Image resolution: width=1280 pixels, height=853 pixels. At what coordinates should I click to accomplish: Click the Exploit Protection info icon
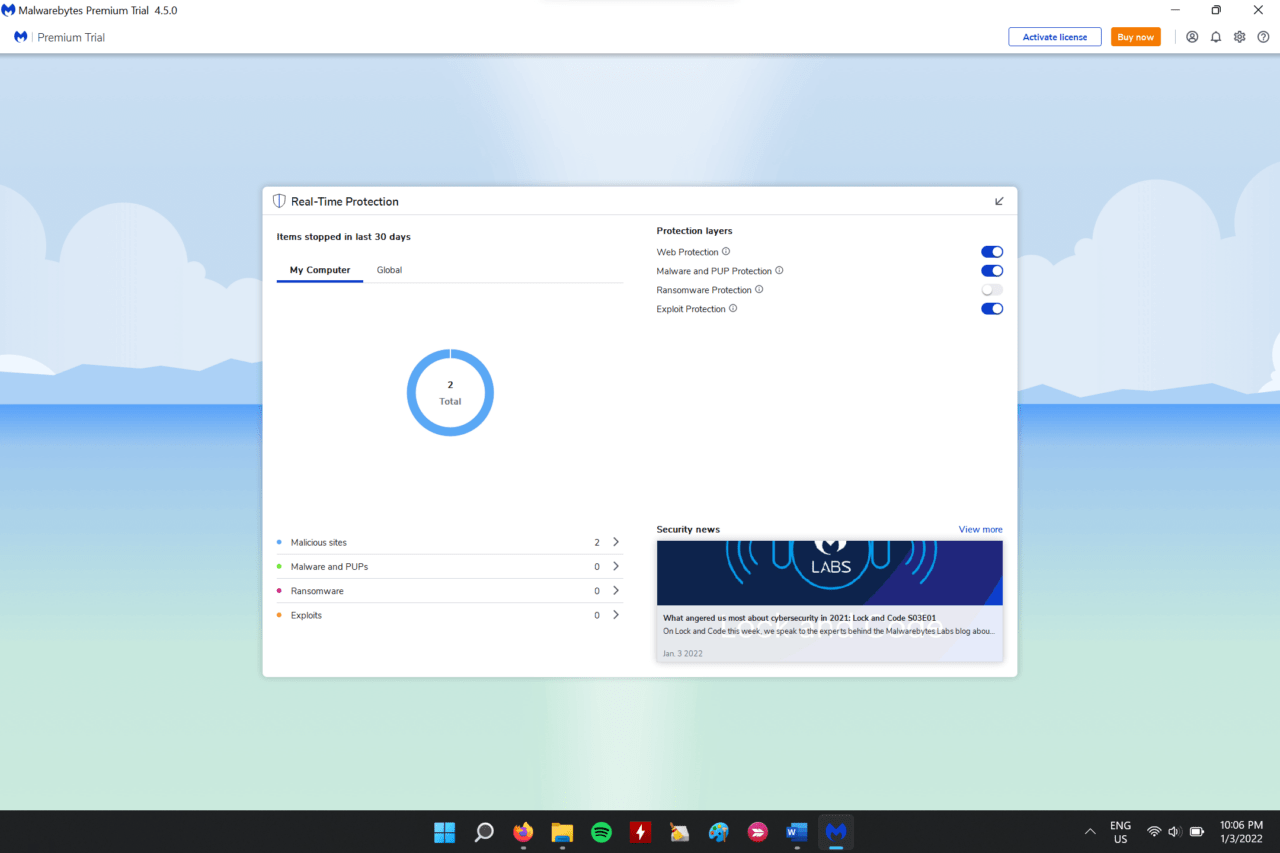pos(733,309)
